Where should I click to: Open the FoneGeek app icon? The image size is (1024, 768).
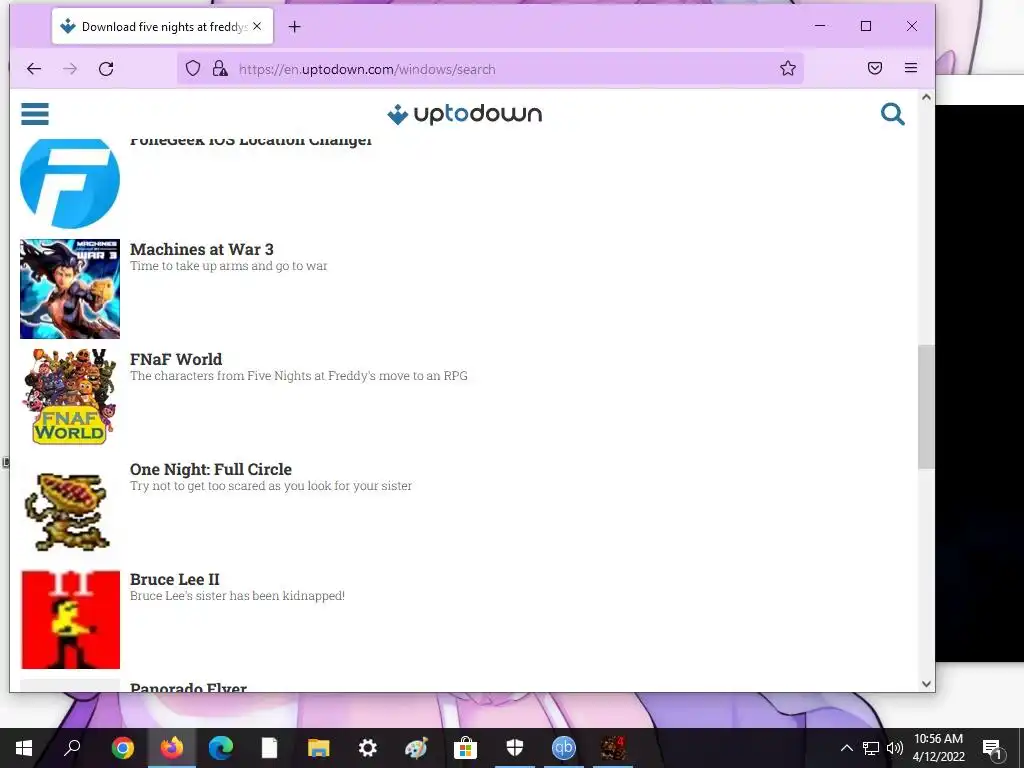tap(70, 183)
